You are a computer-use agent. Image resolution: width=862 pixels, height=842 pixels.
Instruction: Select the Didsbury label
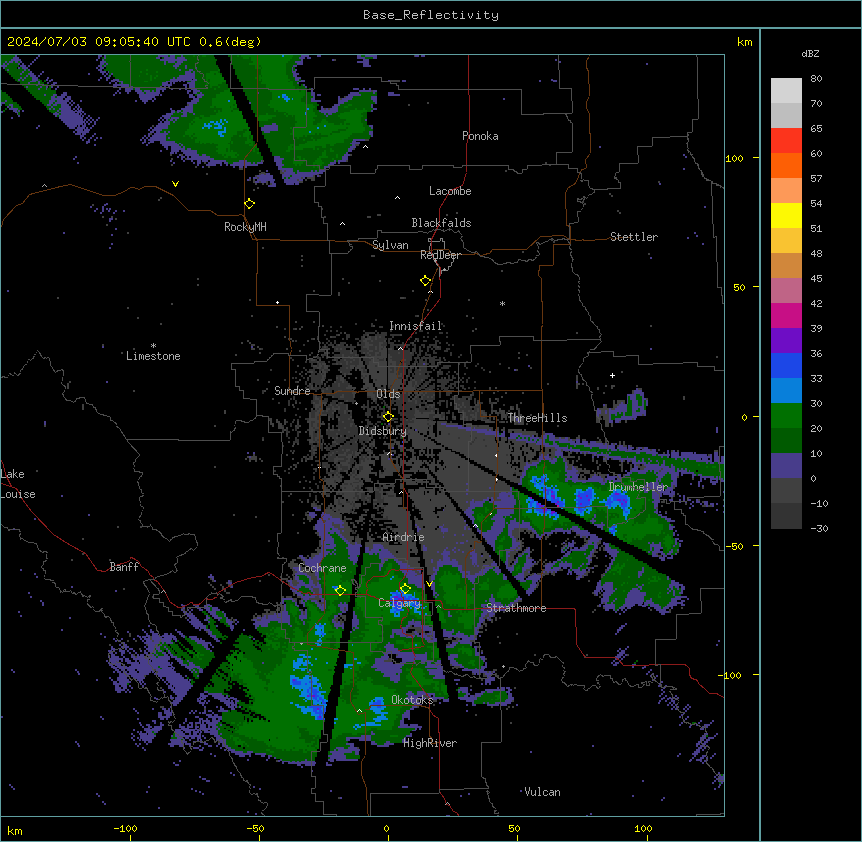383,431
